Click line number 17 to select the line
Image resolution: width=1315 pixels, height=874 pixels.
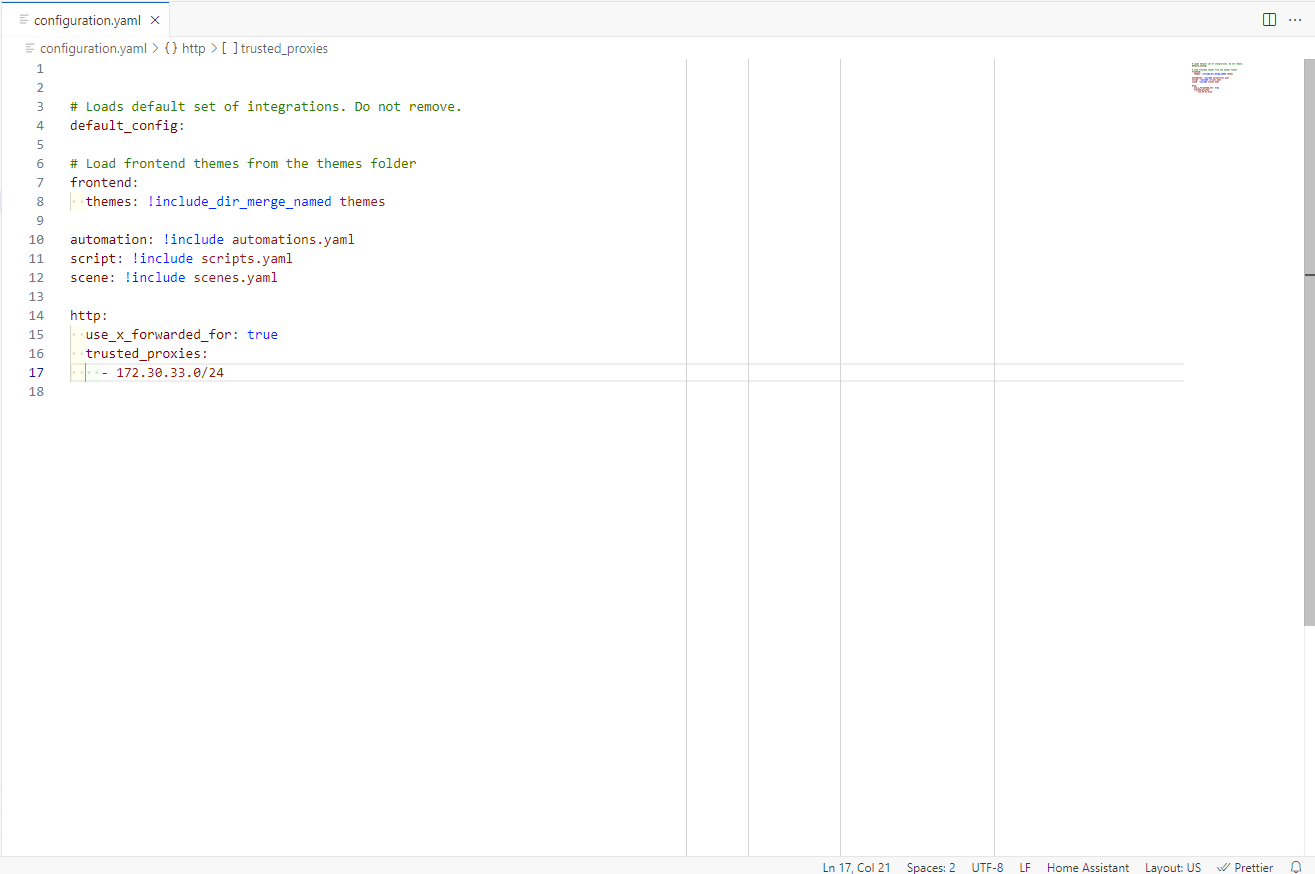coord(36,372)
